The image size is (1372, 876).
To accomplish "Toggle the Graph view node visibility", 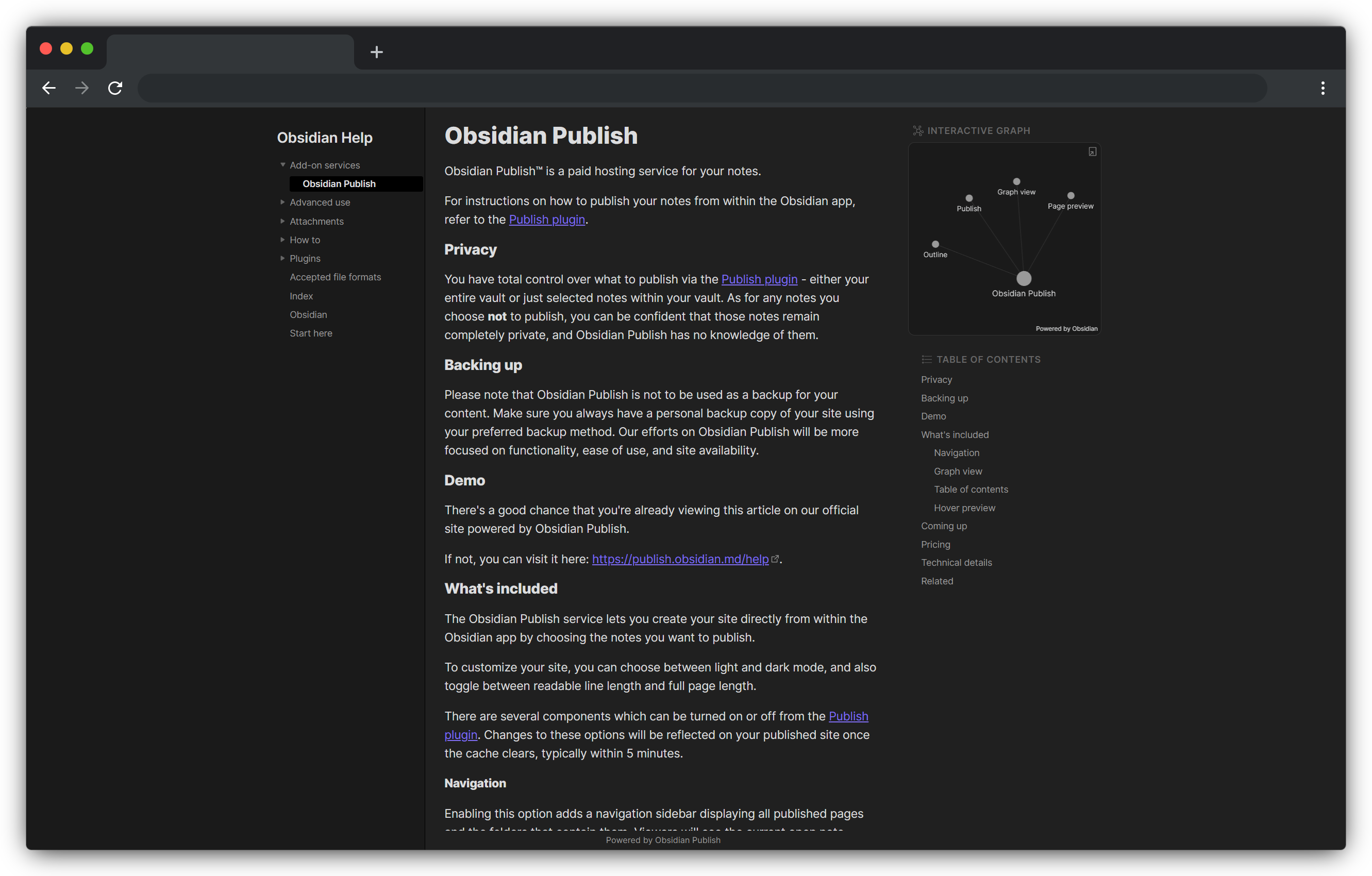I will coord(1016,181).
